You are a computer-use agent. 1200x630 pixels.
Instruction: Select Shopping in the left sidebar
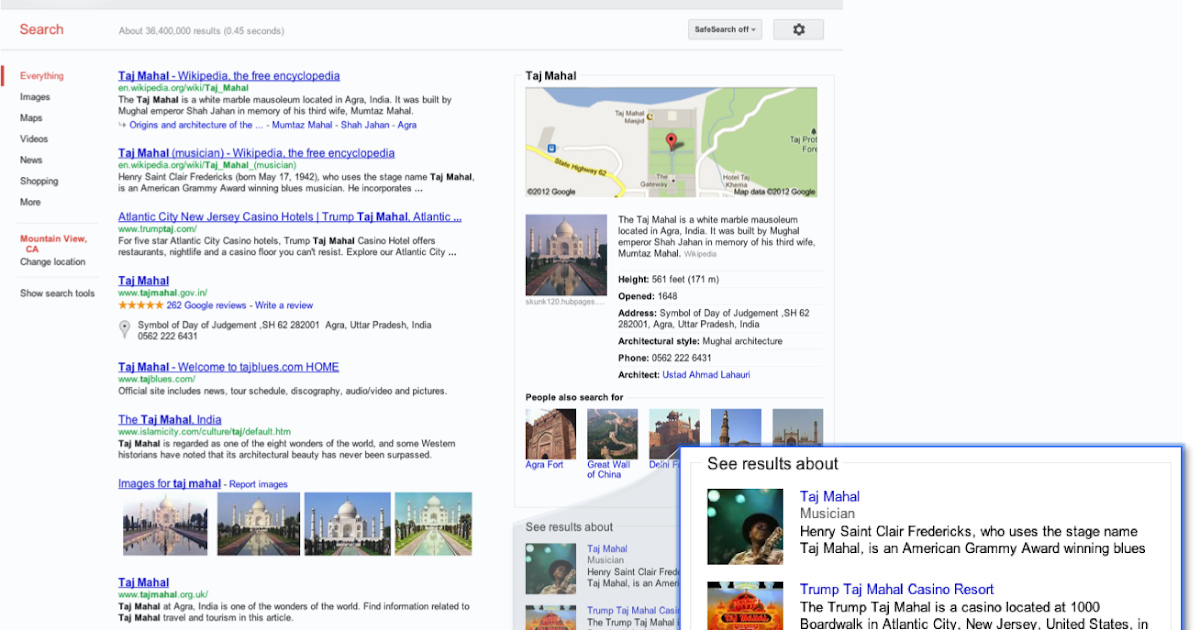39,181
